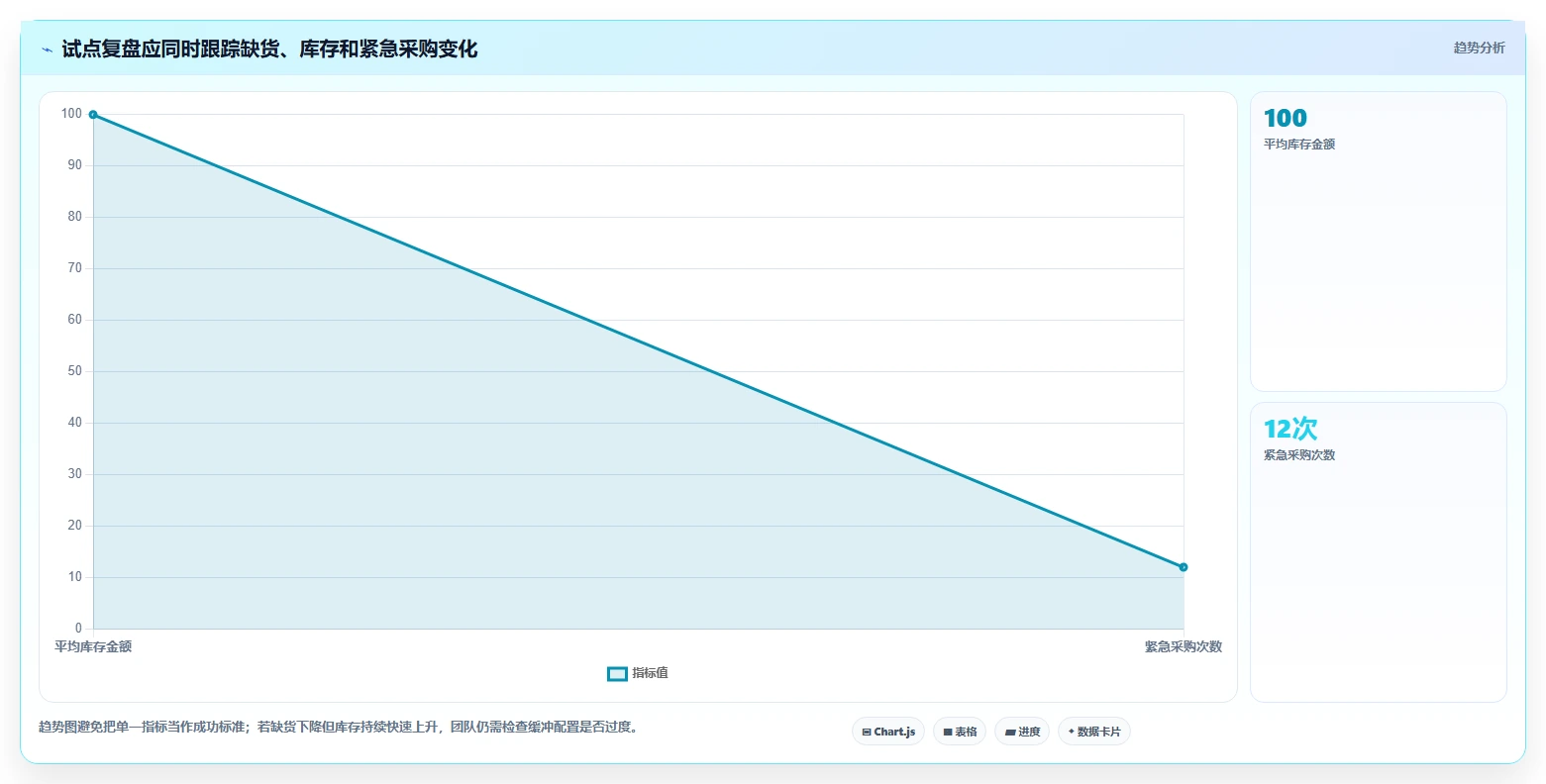
Task: Click the 紧急采购次数 x-axis label
Action: click(x=1184, y=646)
